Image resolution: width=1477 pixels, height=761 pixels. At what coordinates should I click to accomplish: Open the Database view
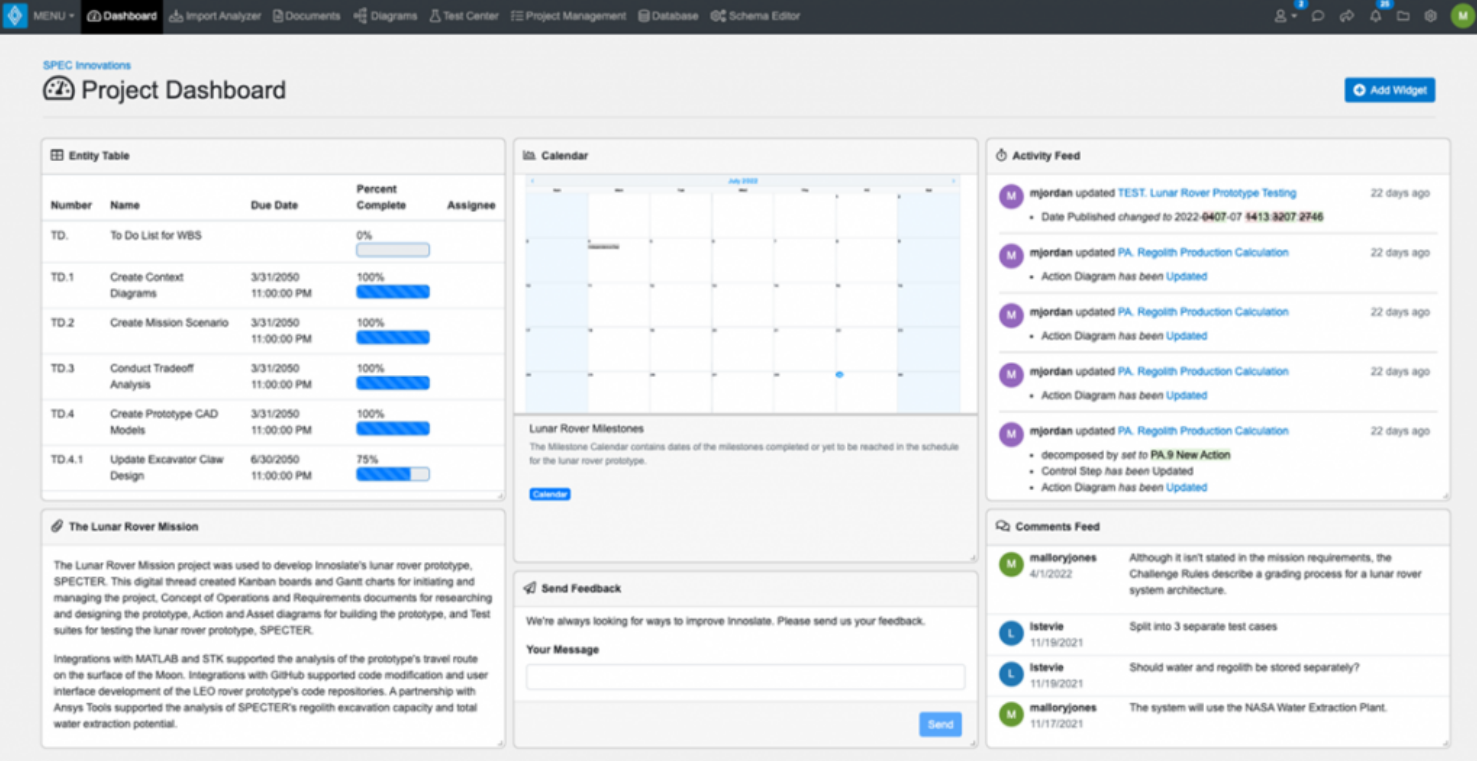668,15
